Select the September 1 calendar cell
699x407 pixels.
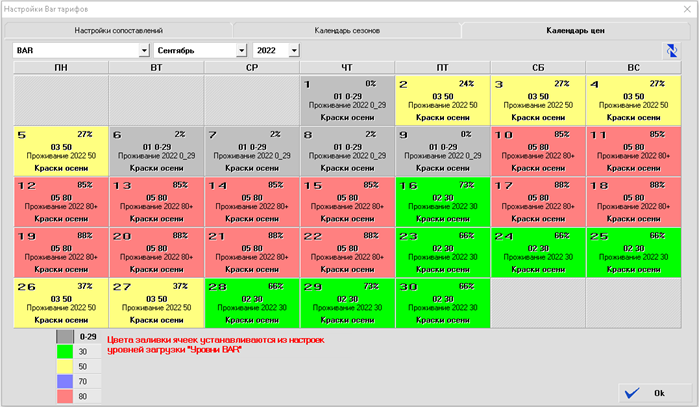(346, 100)
